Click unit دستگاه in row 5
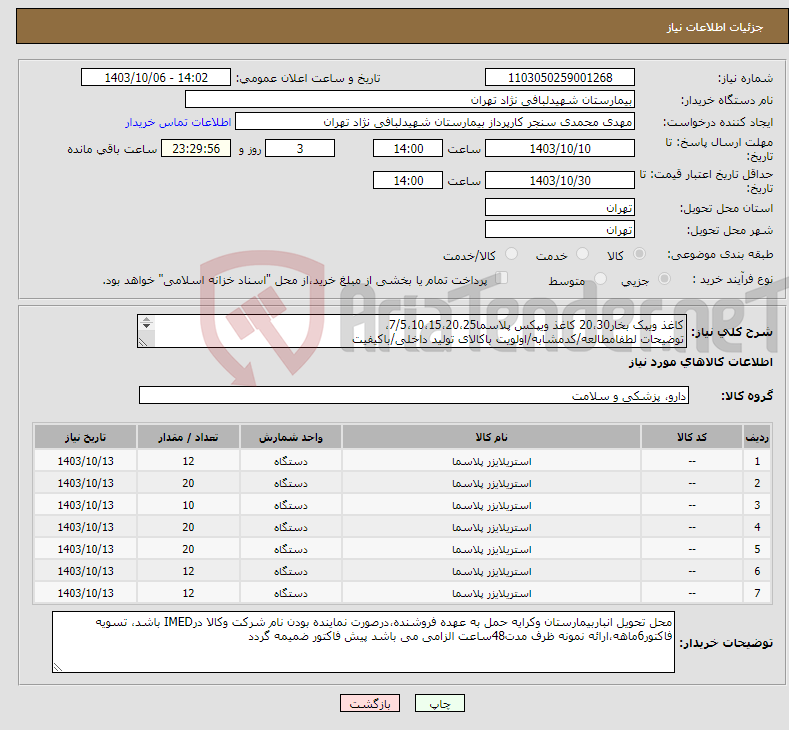789x730 pixels. (x=291, y=550)
